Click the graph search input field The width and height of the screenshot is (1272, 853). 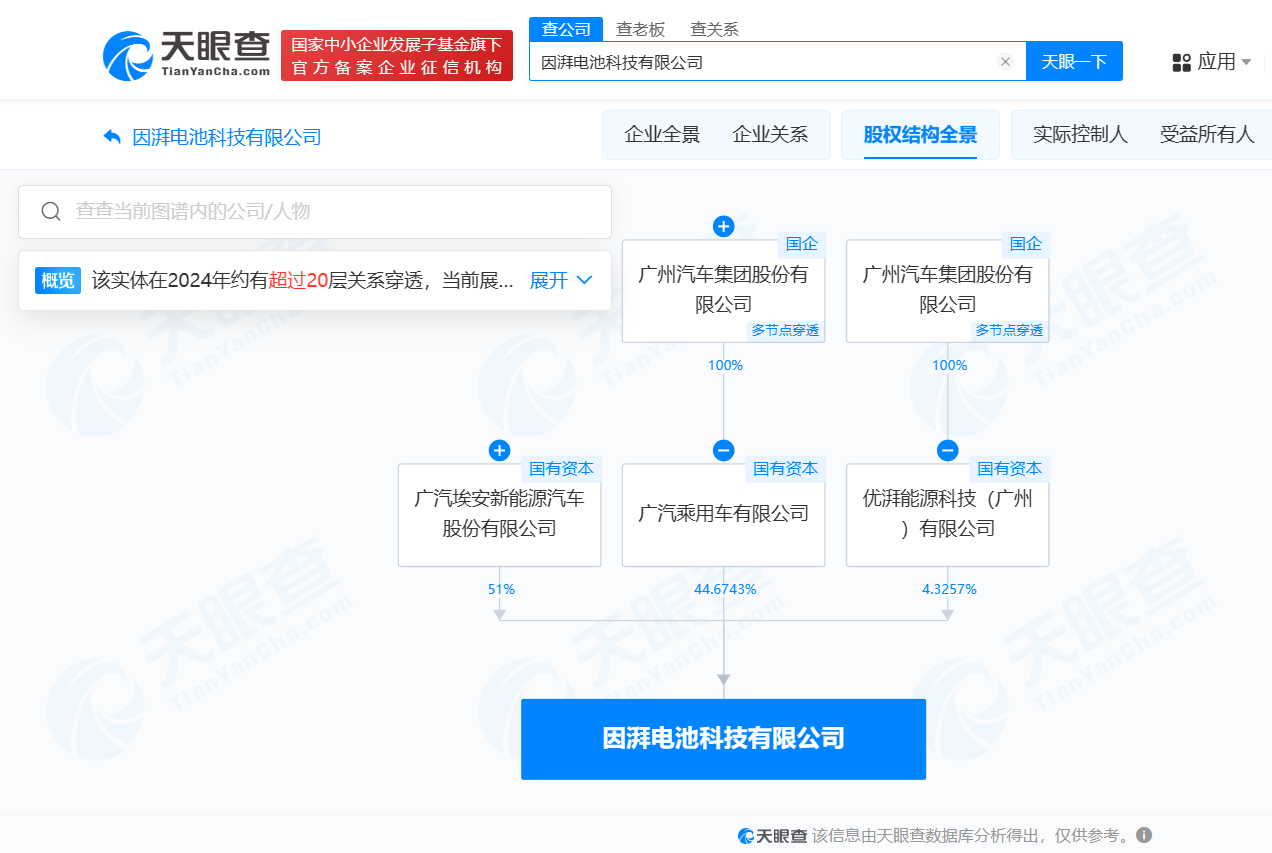pos(300,211)
